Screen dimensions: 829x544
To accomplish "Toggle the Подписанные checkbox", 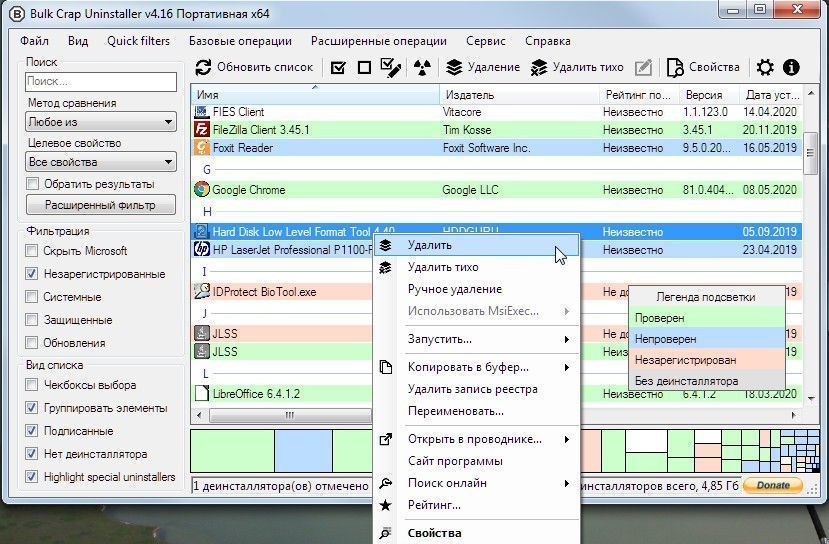I will [x=32, y=431].
